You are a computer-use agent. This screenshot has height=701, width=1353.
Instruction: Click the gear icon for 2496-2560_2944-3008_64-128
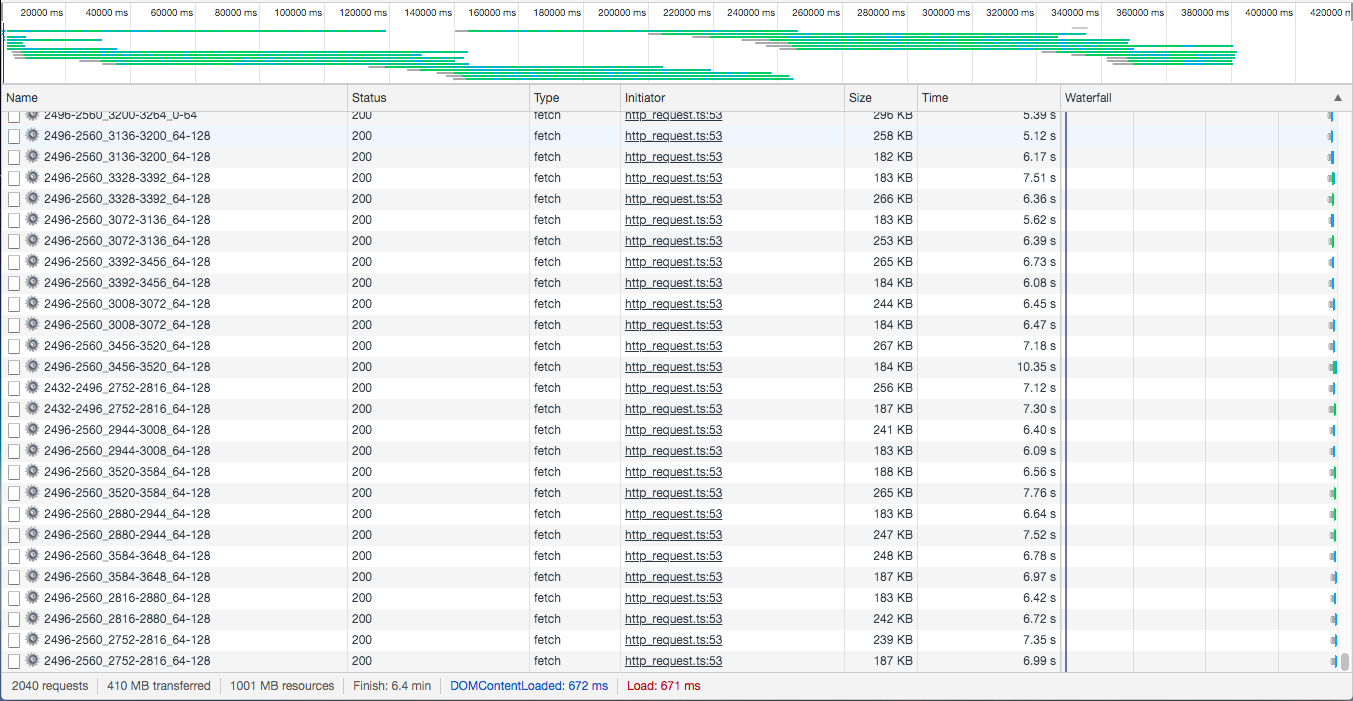click(32, 429)
